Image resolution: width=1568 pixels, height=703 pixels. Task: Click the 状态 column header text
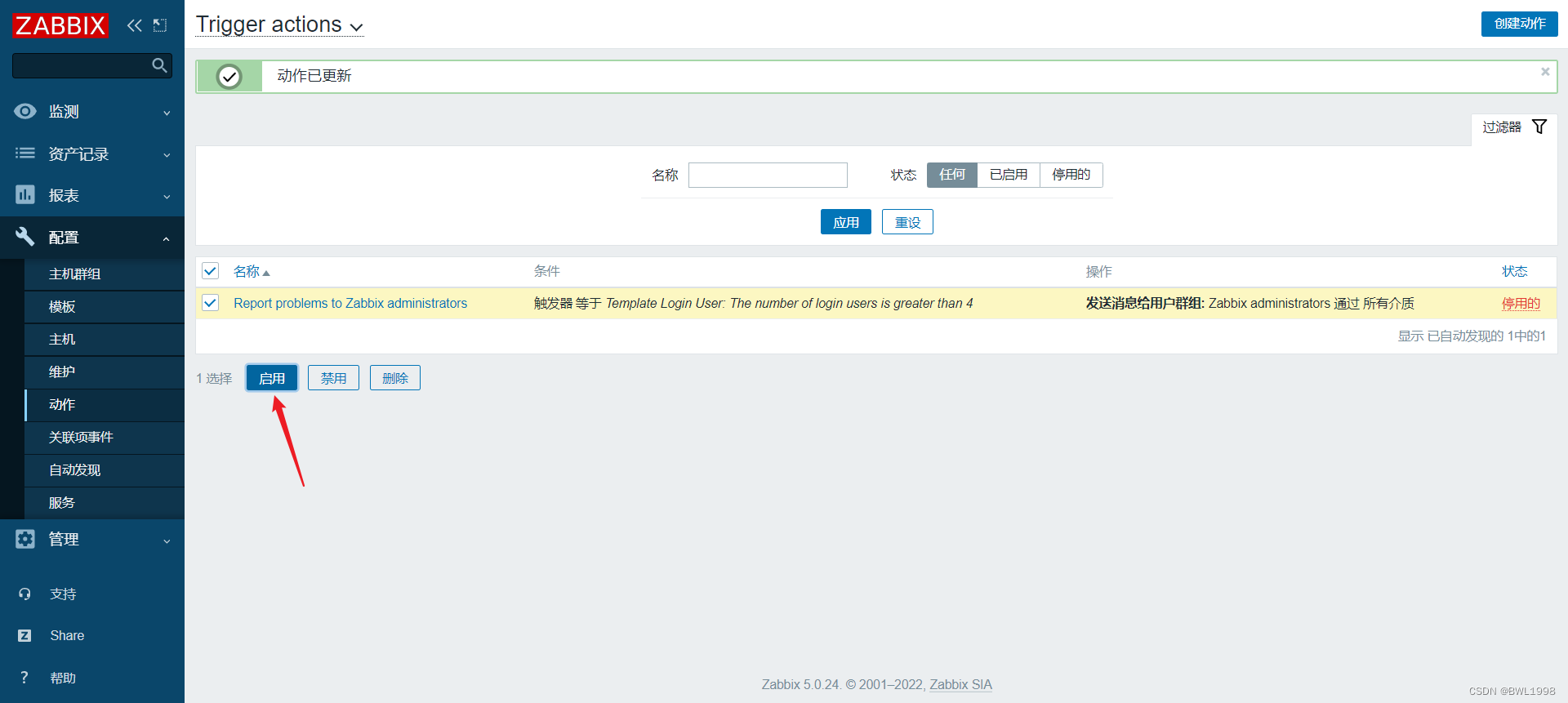[1515, 271]
